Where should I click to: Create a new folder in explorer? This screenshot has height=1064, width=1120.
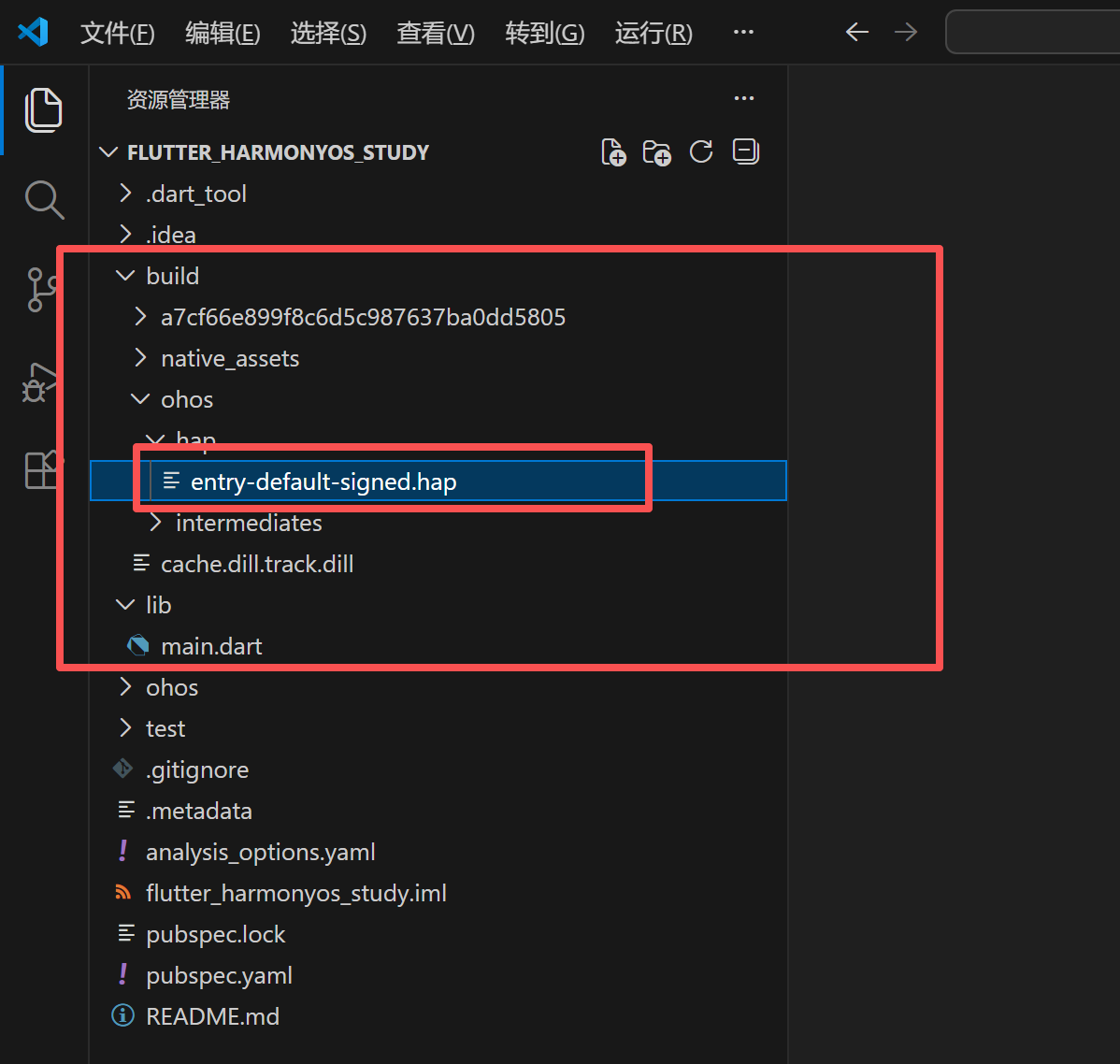[x=657, y=152]
